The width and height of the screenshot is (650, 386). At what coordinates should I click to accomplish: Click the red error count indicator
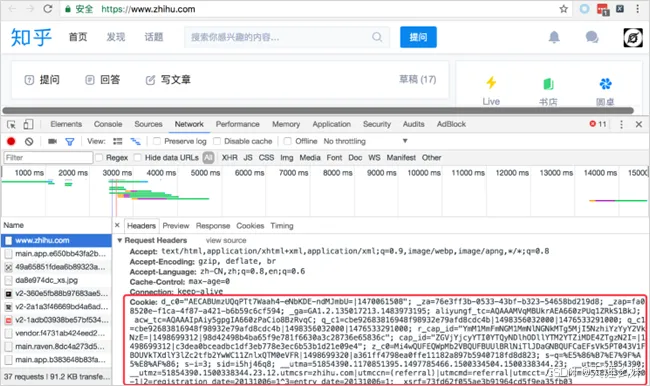pos(598,124)
